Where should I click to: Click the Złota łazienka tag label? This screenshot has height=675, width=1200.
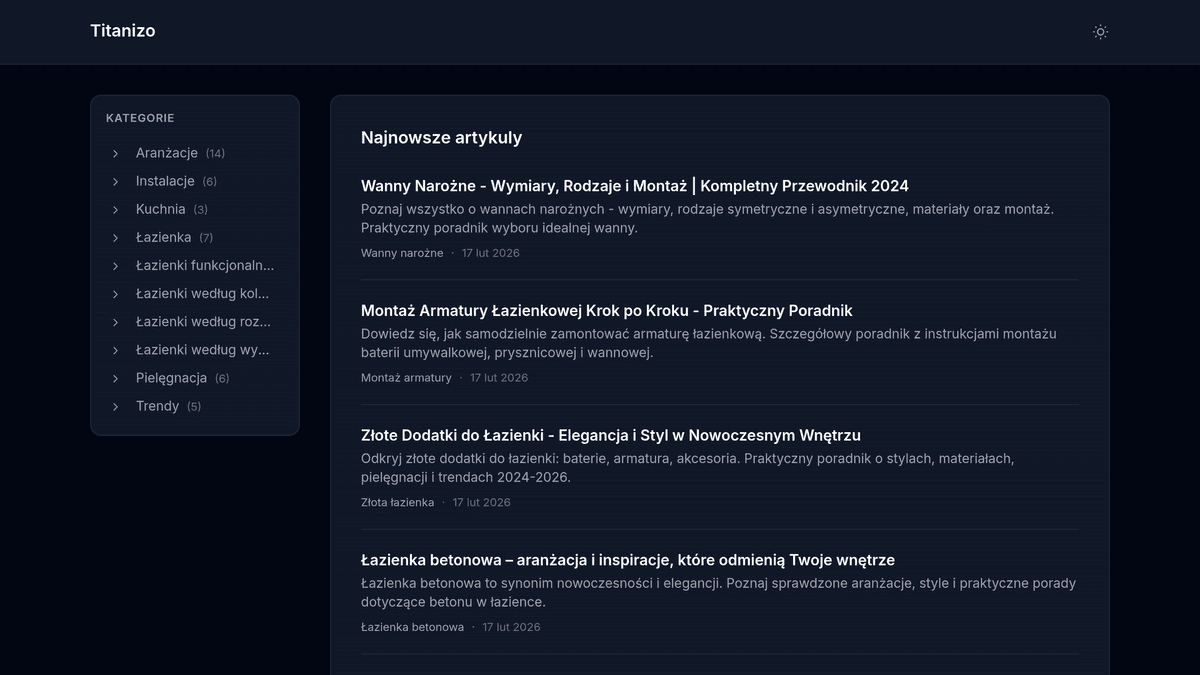[x=397, y=503]
